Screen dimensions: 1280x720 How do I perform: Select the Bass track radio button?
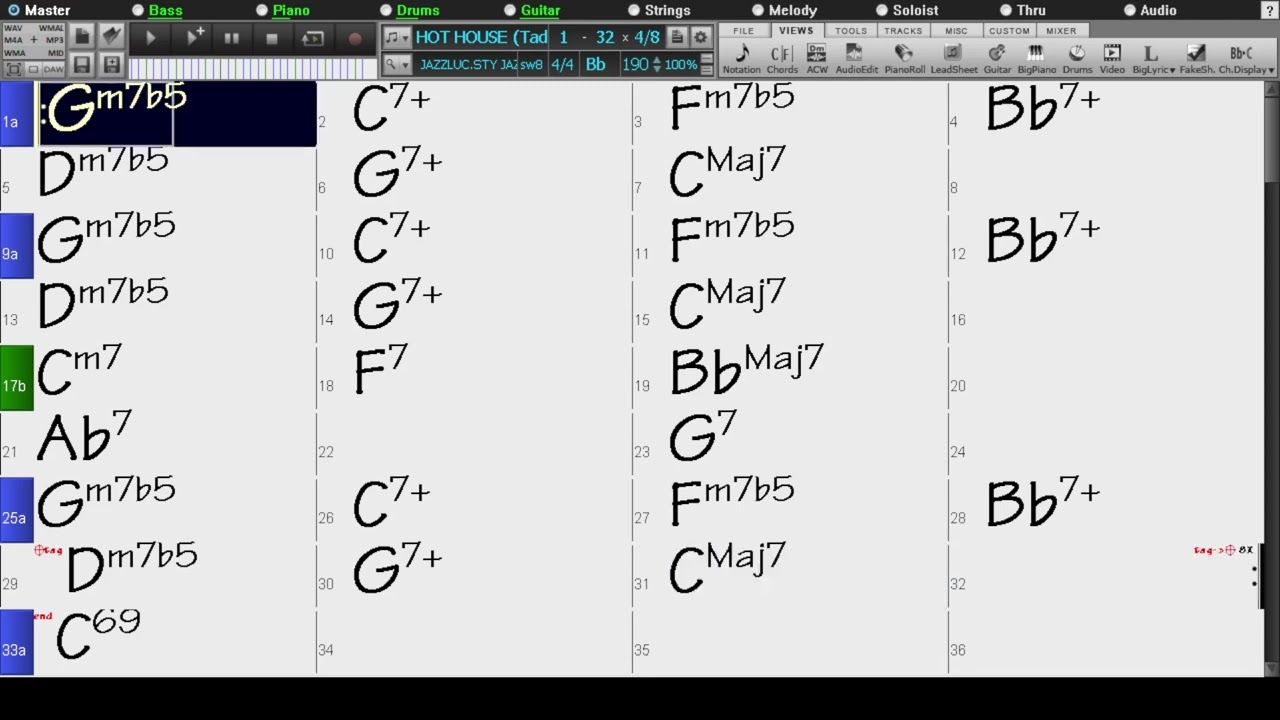[x=138, y=10]
